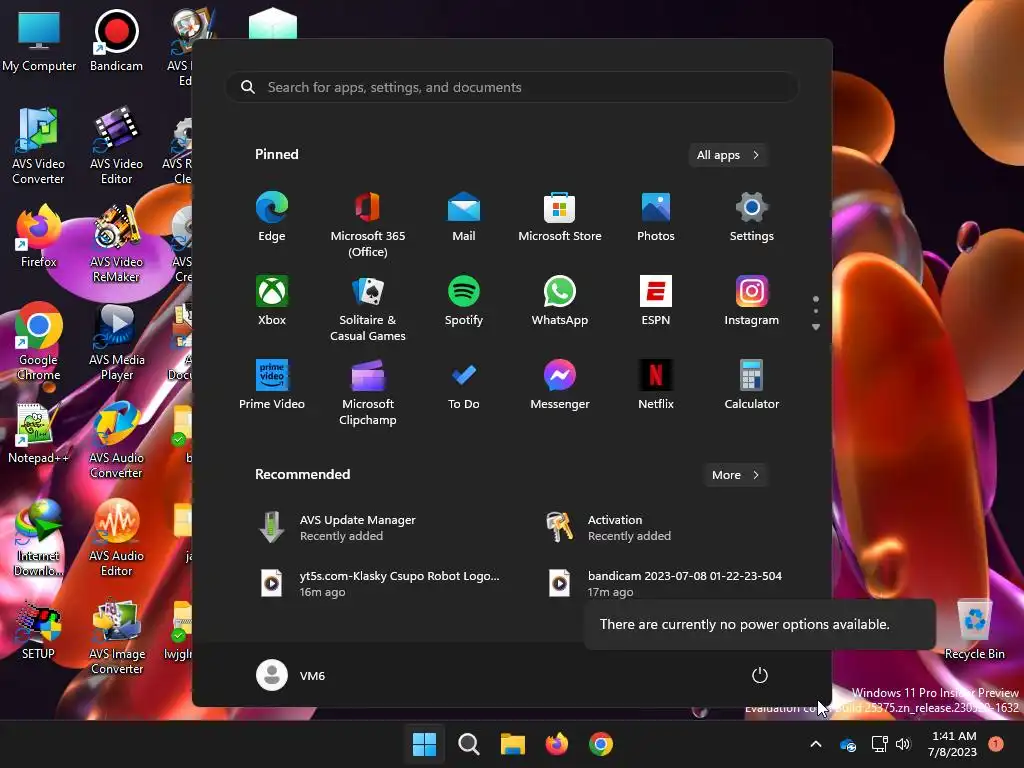
Task: Open the Calculator app
Action: pyautogui.click(x=752, y=385)
